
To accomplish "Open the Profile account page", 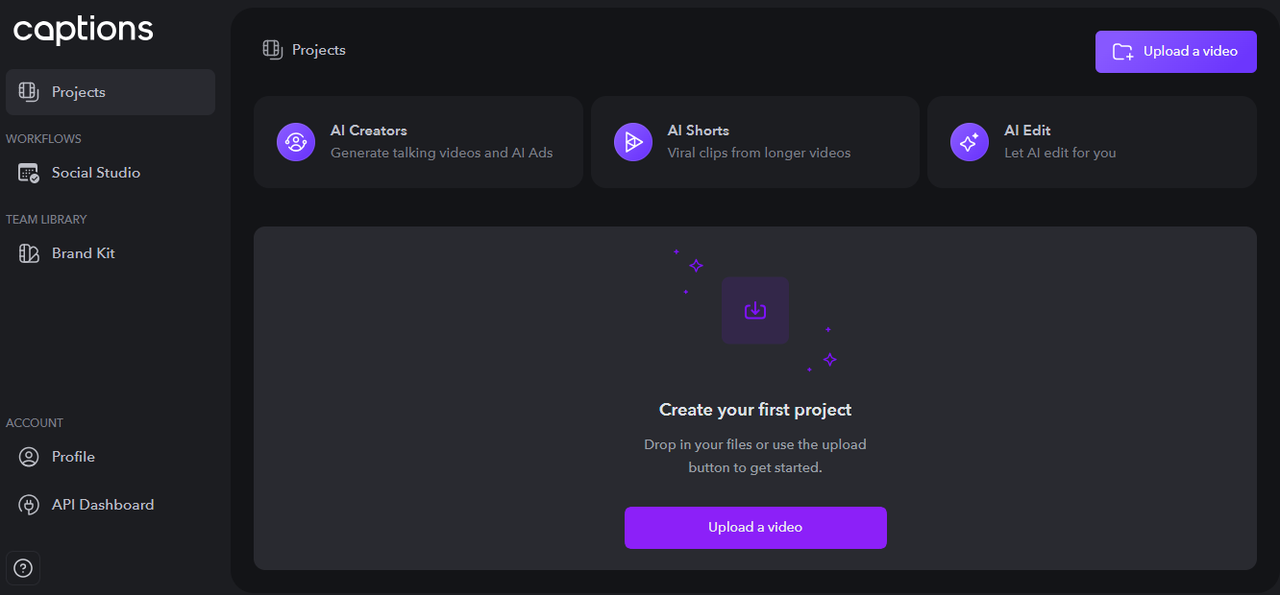I will 74,457.
